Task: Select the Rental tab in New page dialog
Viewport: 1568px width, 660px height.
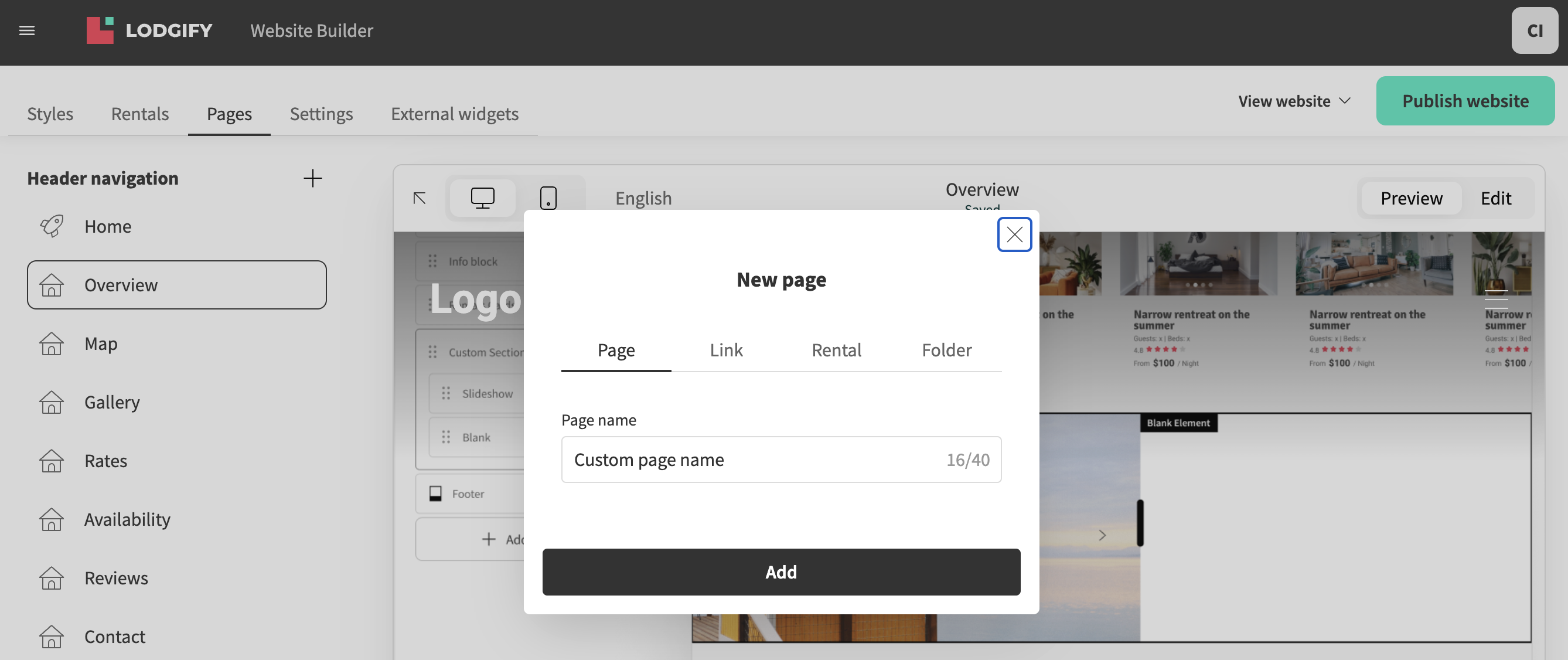Action: pyautogui.click(x=836, y=350)
